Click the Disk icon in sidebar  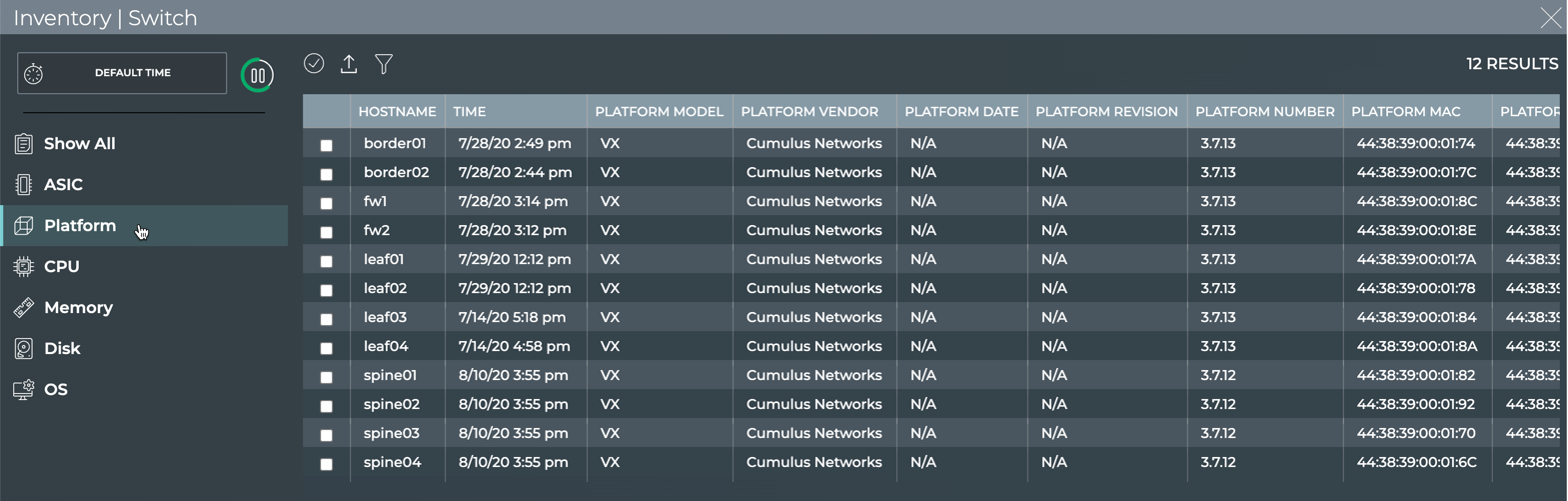point(23,349)
